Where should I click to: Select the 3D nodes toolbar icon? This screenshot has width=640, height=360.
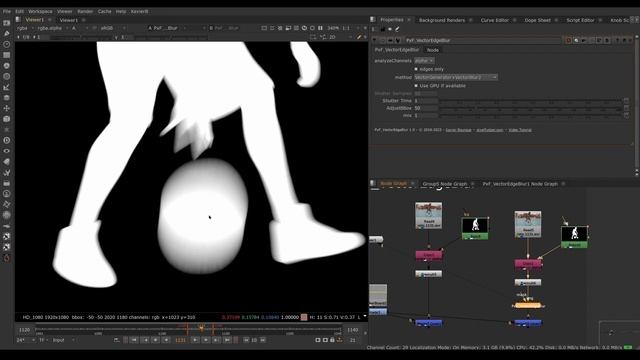click(x=7, y=119)
